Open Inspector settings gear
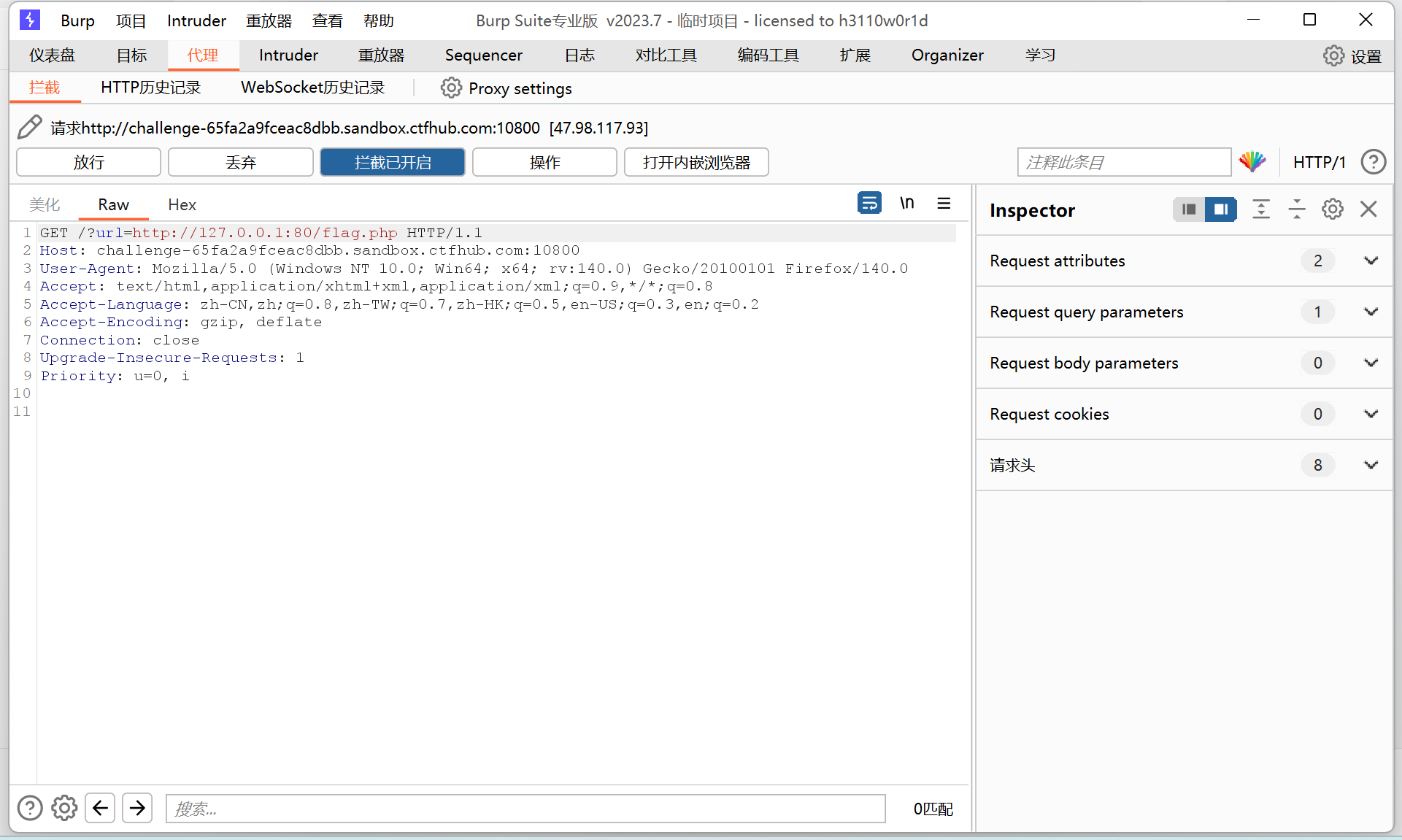This screenshot has width=1402, height=840. (1332, 209)
